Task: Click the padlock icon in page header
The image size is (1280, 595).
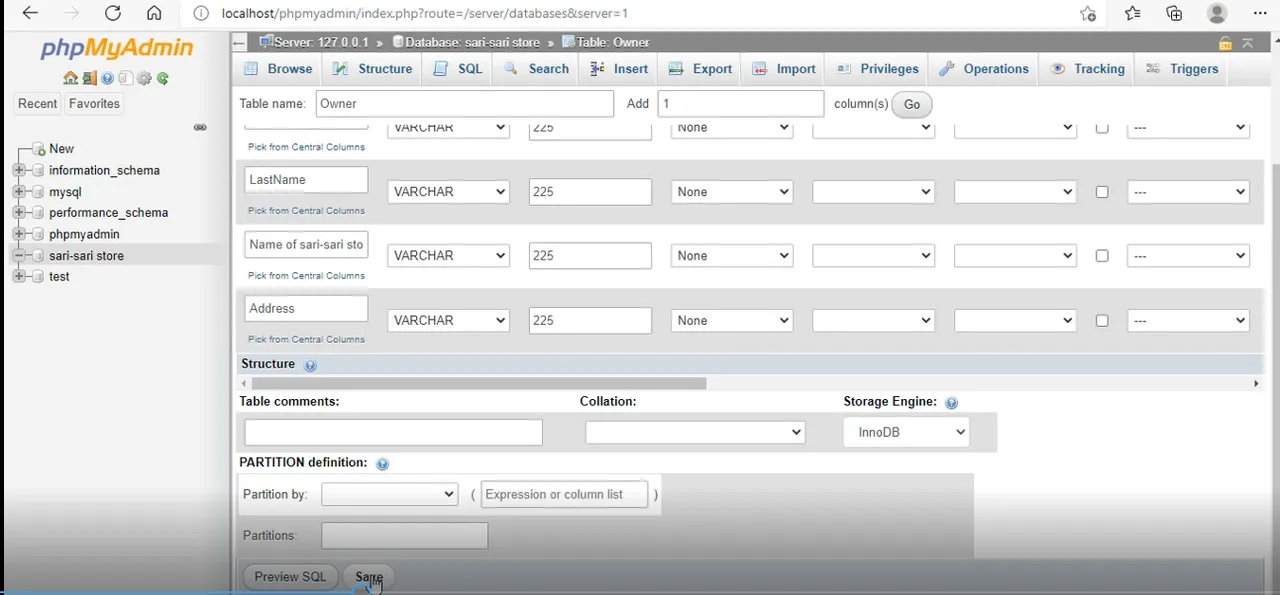Action: (1225, 43)
